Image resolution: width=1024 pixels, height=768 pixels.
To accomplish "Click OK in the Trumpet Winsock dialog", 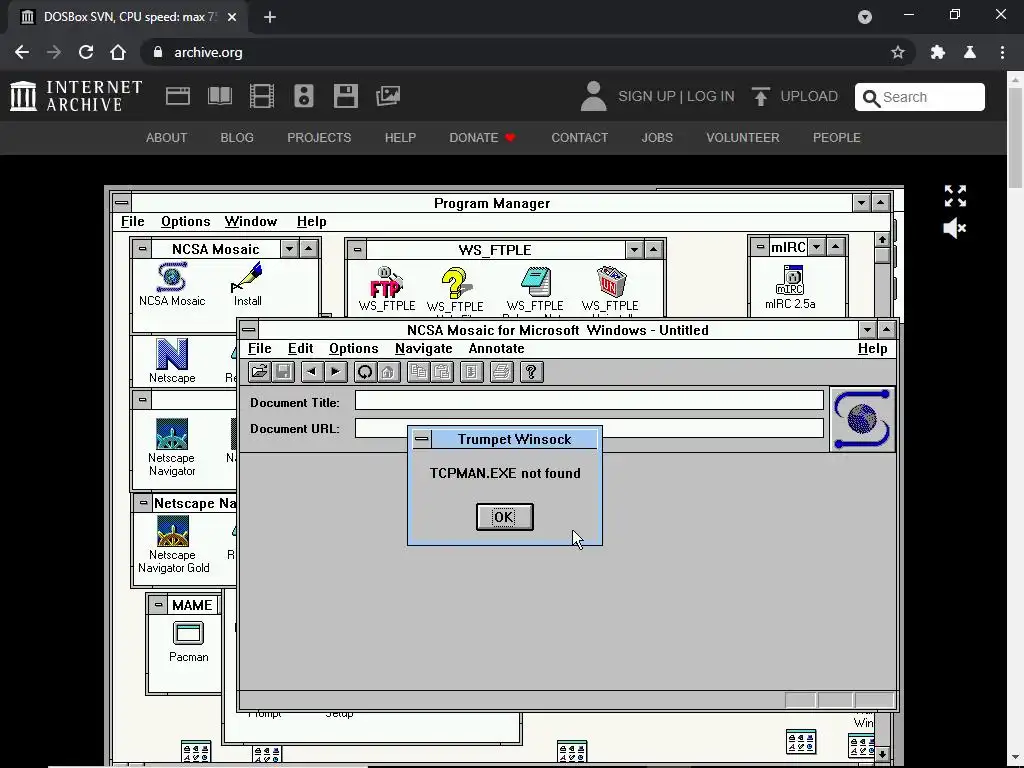I will [x=504, y=517].
